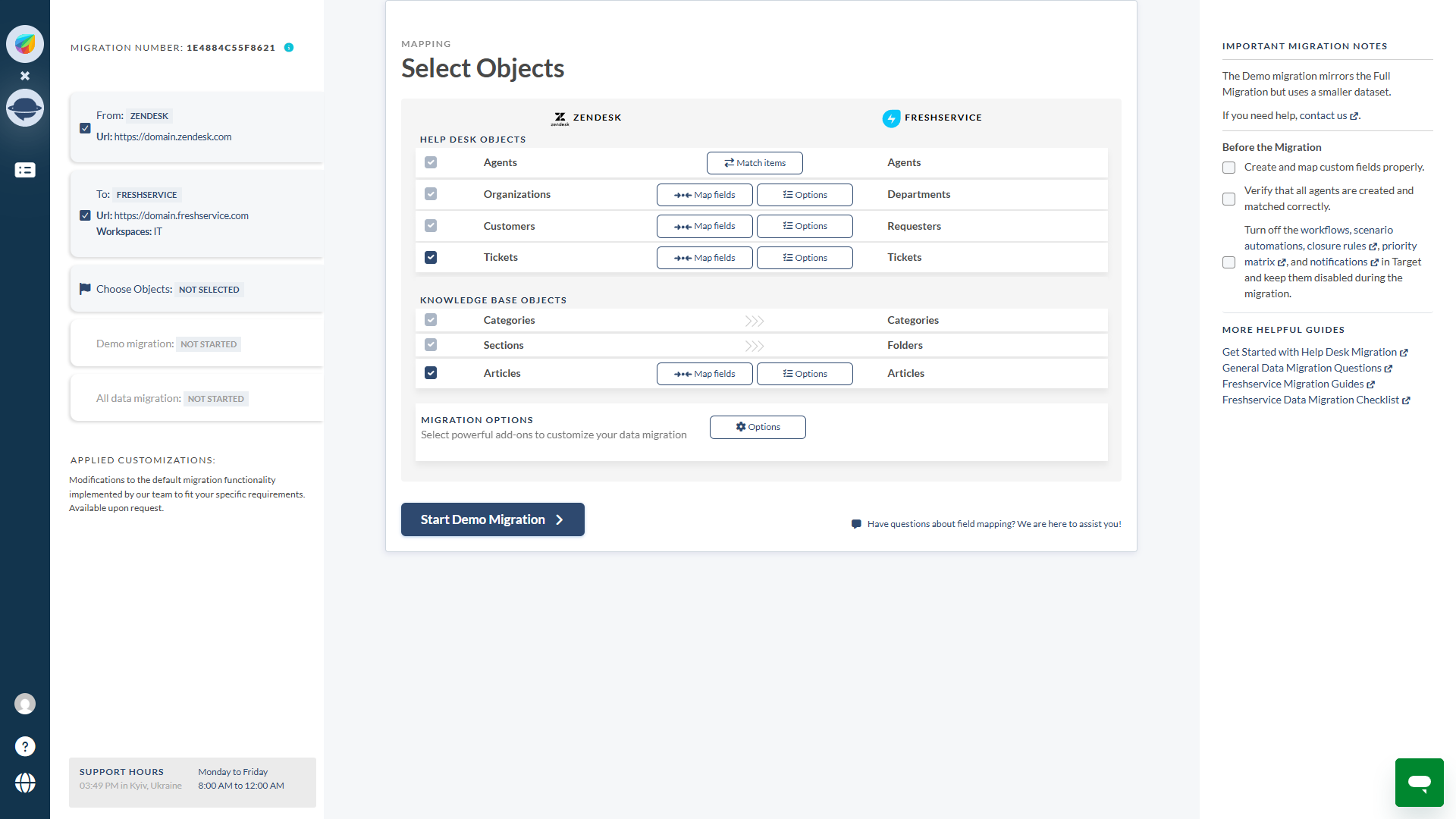Uncheck the Articles object checkbox
The width and height of the screenshot is (1456, 819).
point(431,373)
